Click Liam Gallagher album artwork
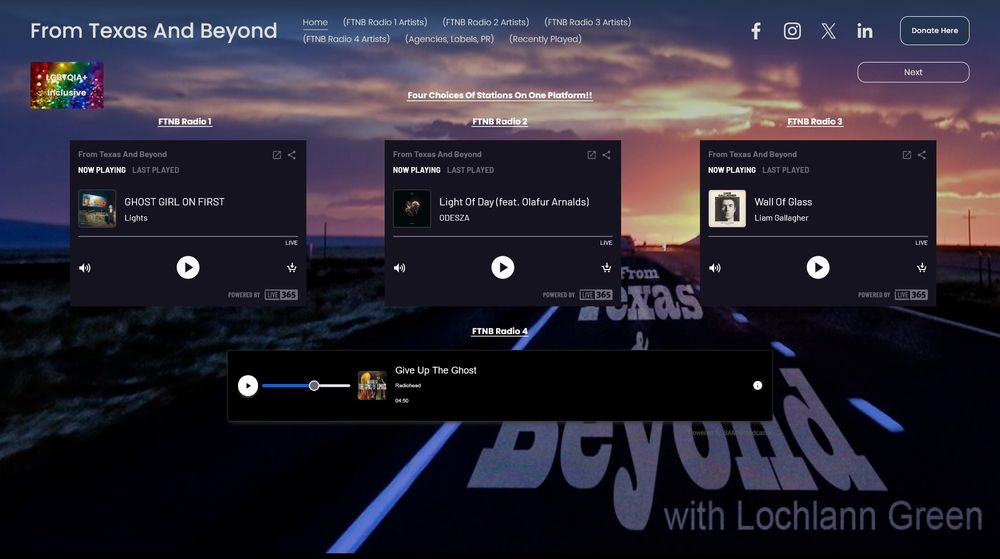The height and width of the screenshot is (559, 1000). tap(727, 208)
